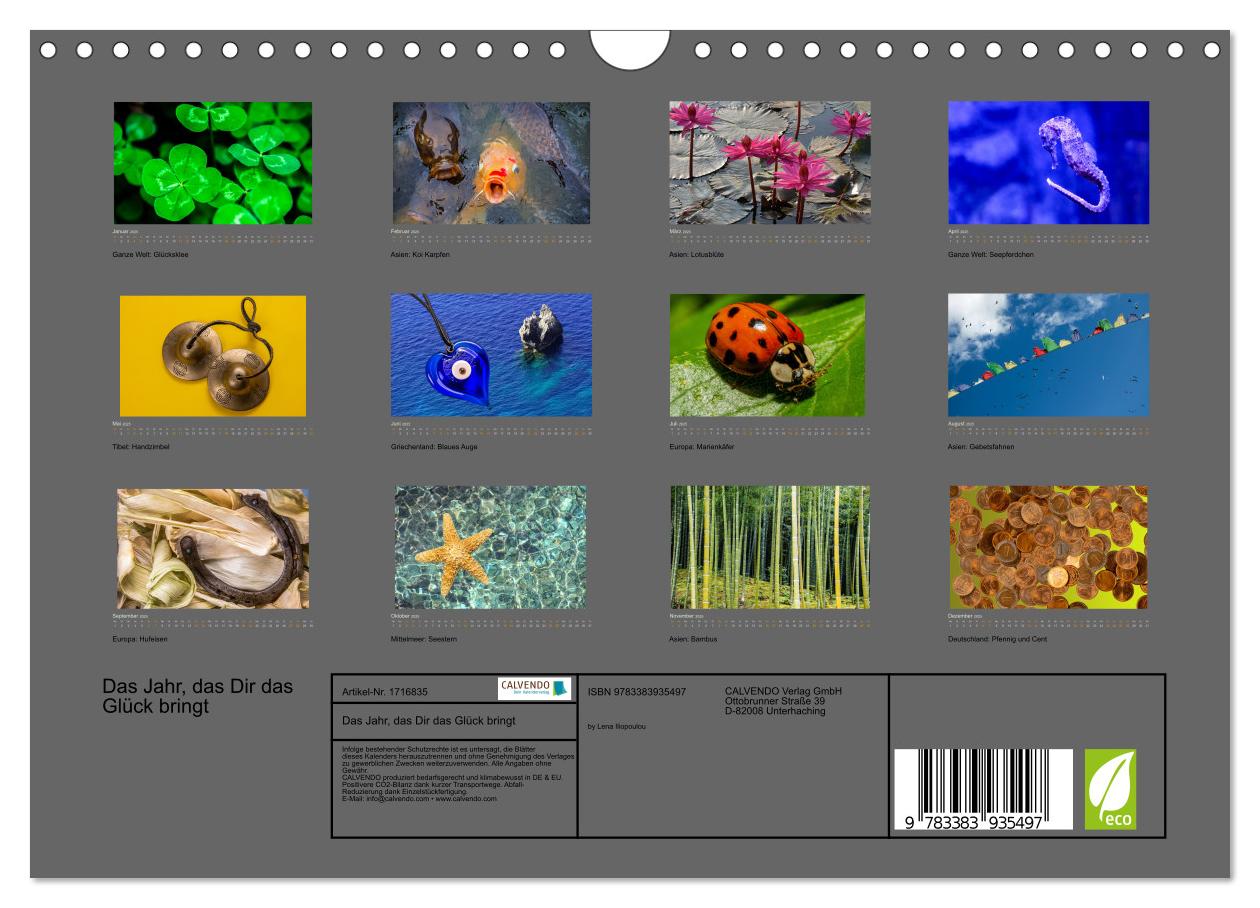This screenshot has height=908, width=1260.
Task: Click caption 'Europa: Hufeisen'
Action: [140, 639]
